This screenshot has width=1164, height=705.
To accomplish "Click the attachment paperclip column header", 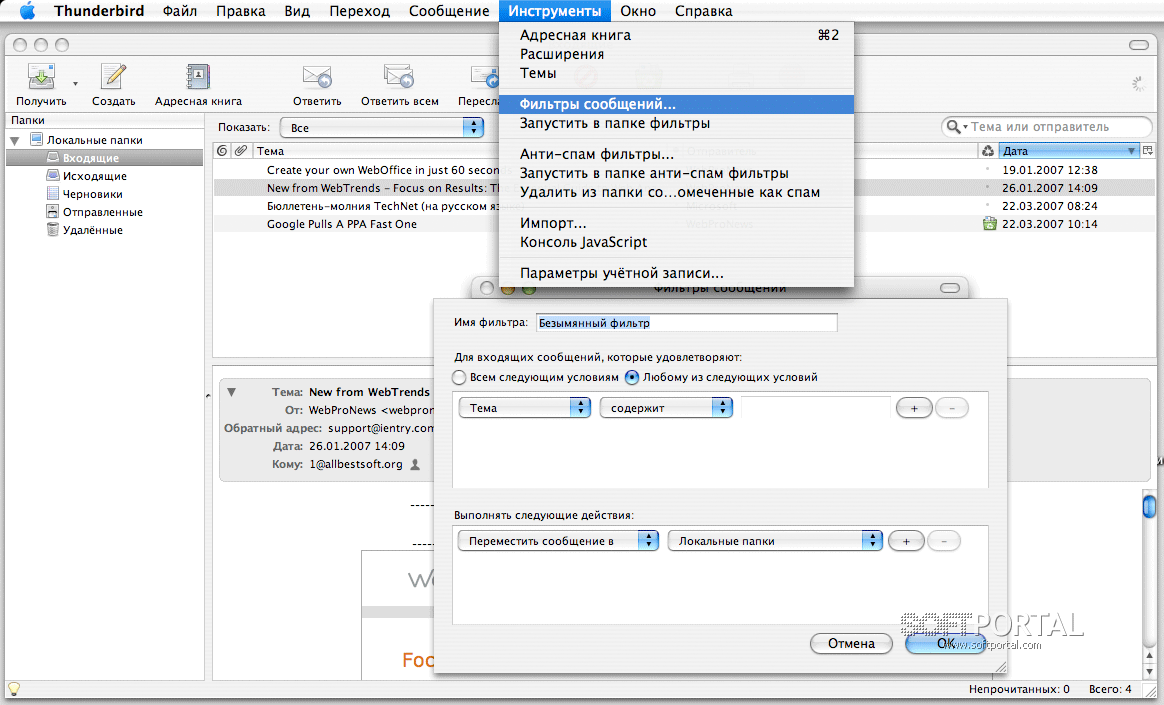I will click(x=241, y=151).
